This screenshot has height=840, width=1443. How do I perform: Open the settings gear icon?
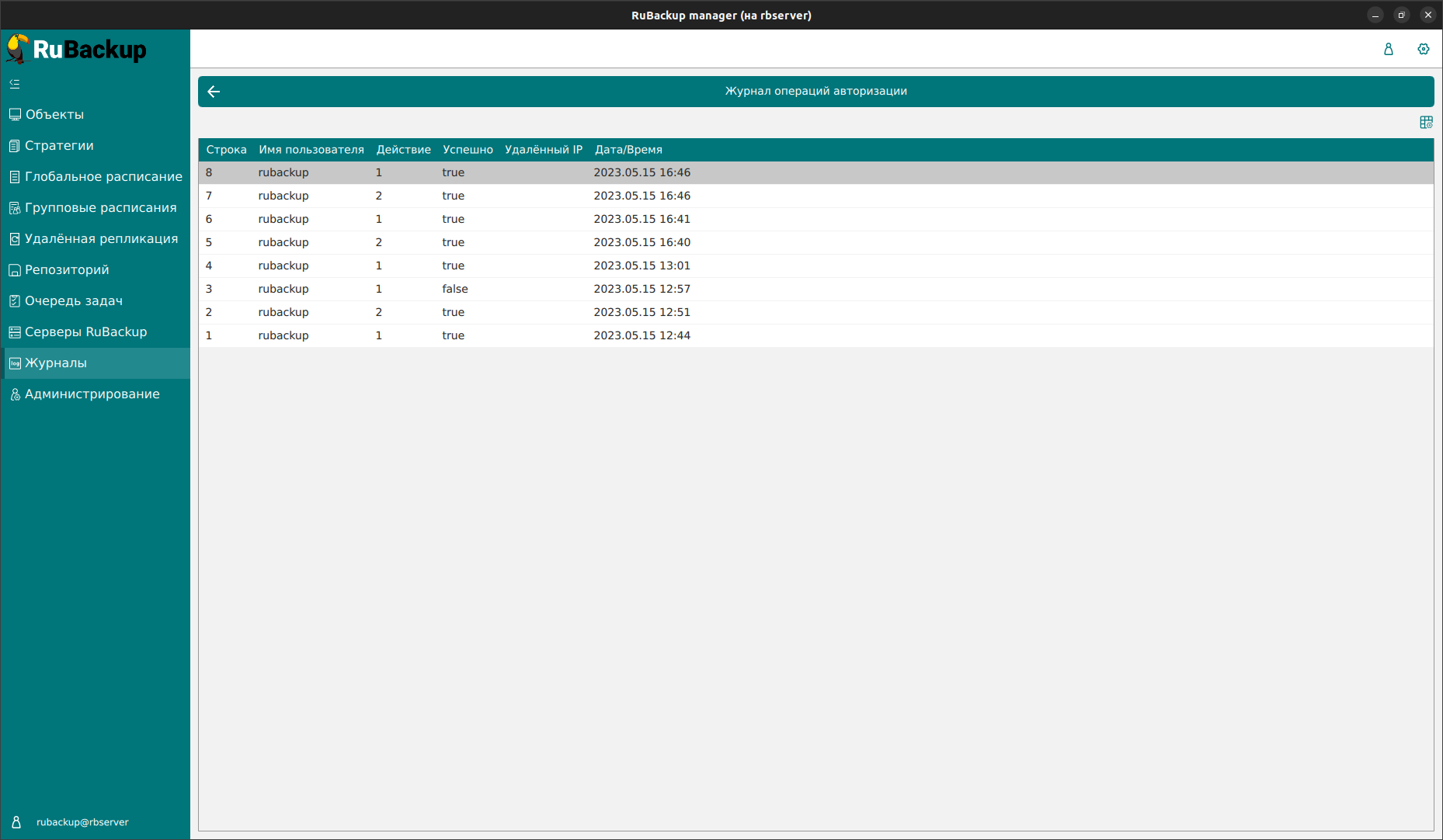coord(1423,49)
